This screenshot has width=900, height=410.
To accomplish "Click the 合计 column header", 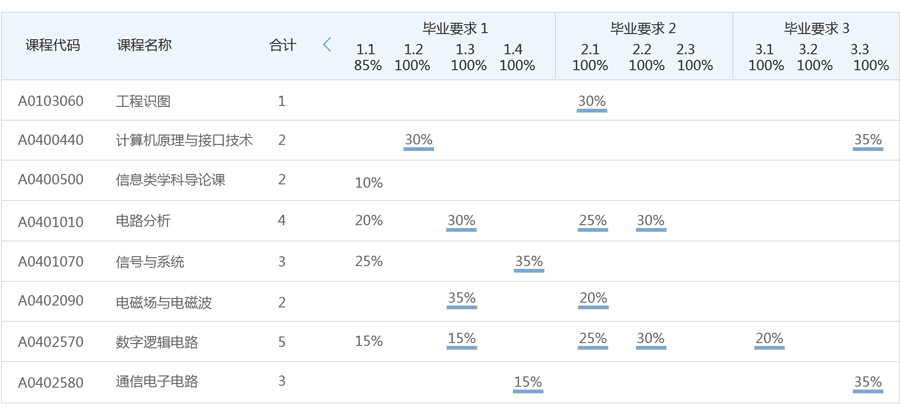I will tap(283, 45).
